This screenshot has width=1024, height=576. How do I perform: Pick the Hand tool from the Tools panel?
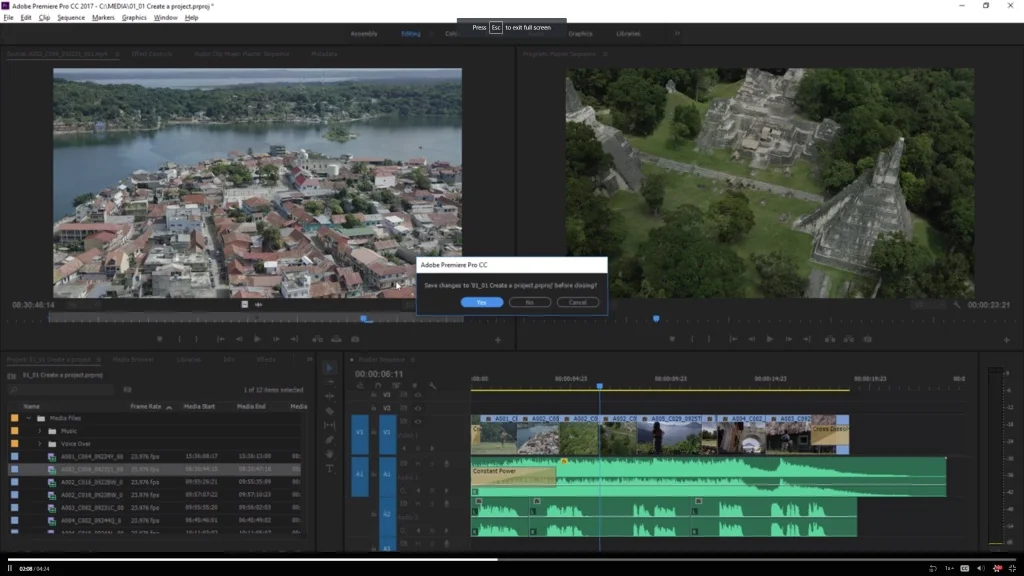pos(330,453)
